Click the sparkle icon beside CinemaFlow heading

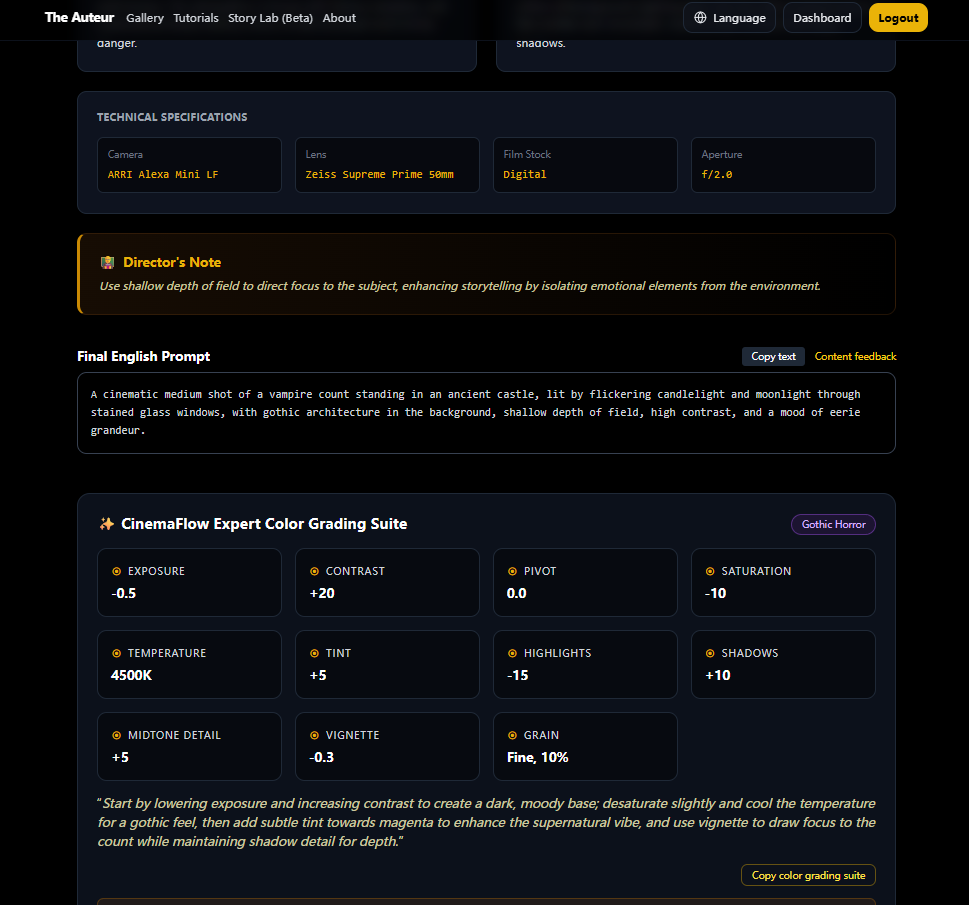107,524
